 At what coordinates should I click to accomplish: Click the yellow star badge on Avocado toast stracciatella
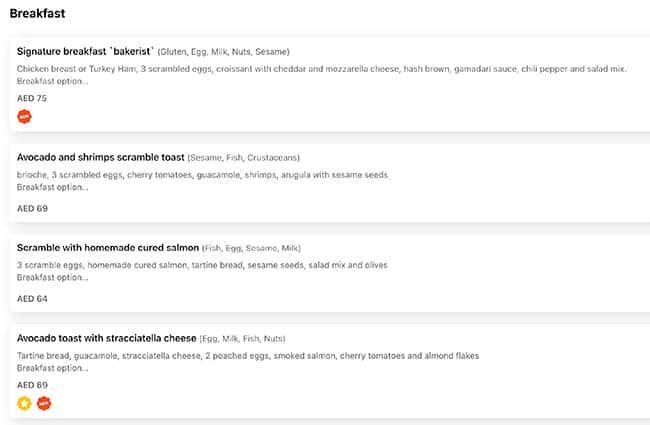coord(25,403)
